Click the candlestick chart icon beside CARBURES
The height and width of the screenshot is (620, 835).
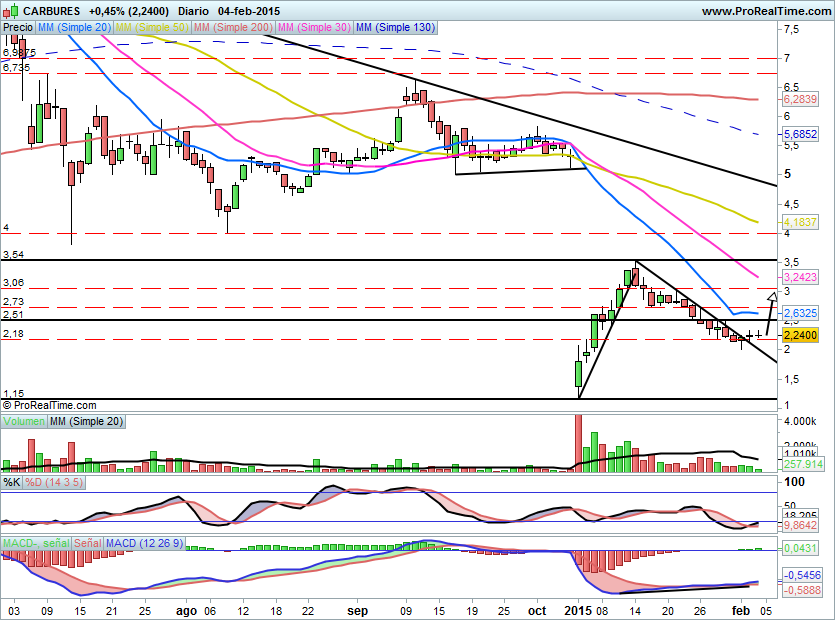(10, 11)
